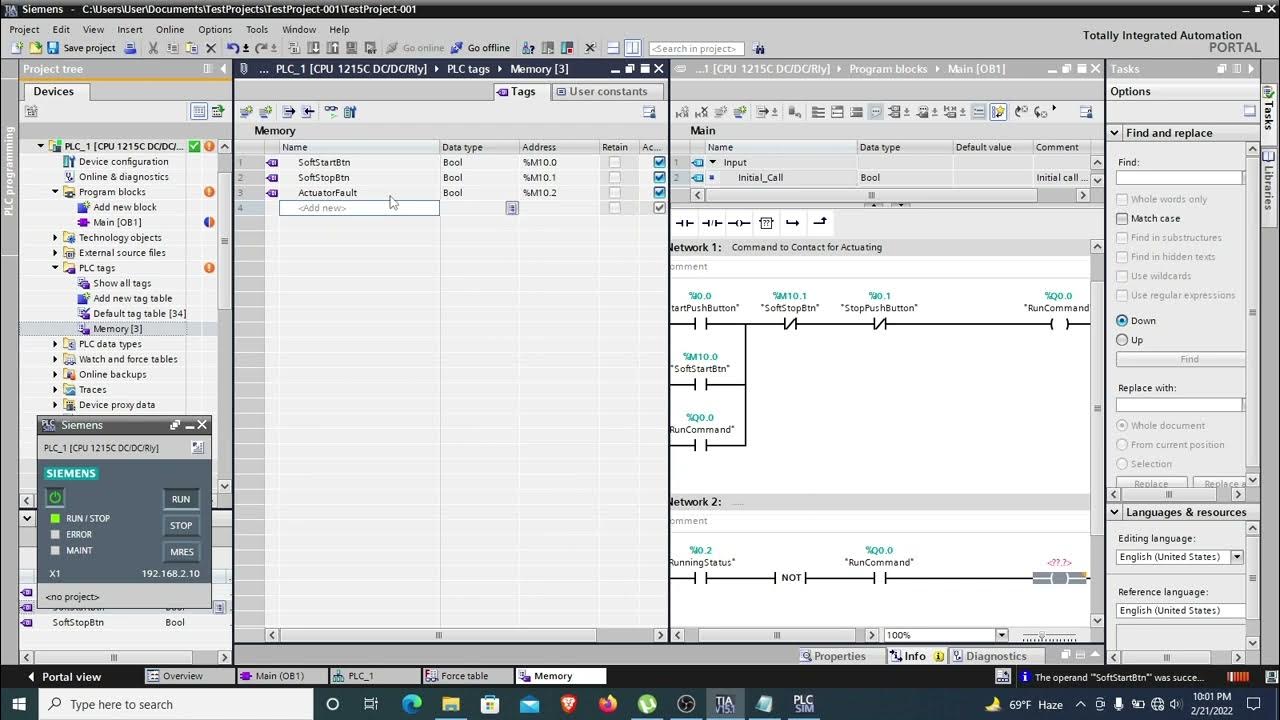Screen dimensions: 1280x720
Task: Open the Options menu
Action: tap(215, 29)
